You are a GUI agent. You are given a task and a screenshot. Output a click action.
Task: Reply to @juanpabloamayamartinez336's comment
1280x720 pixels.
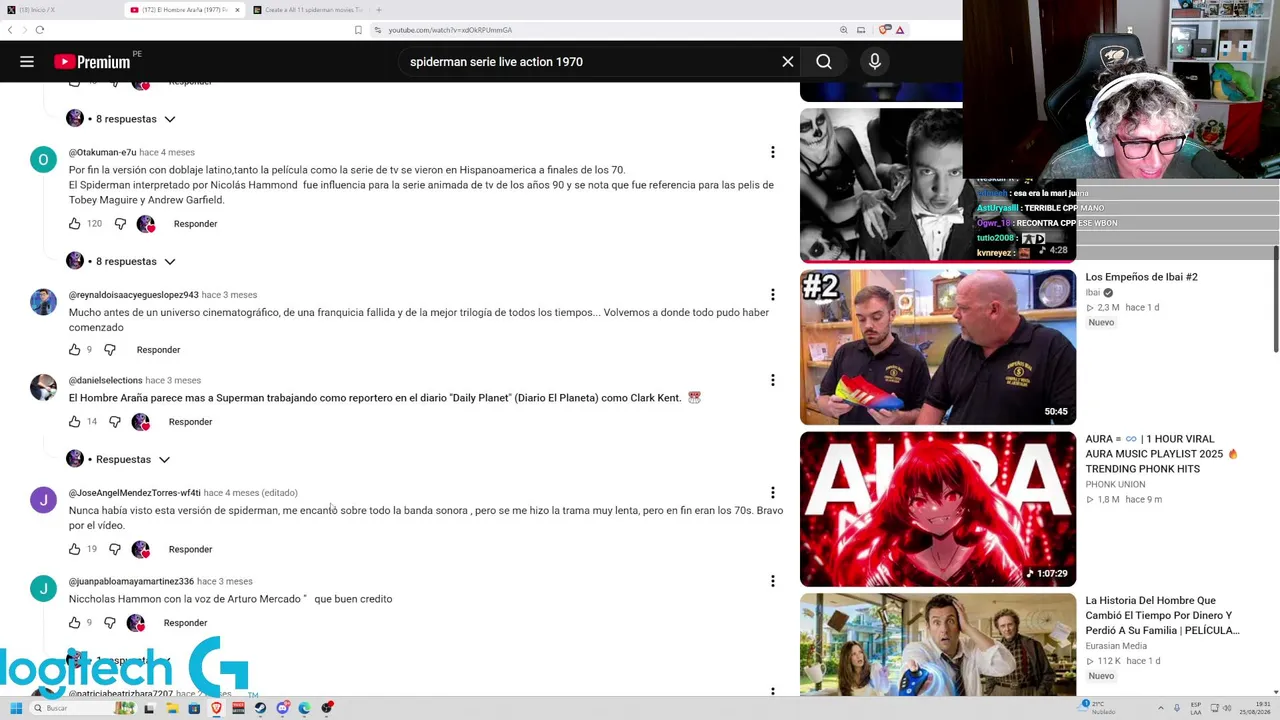pos(185,623)
